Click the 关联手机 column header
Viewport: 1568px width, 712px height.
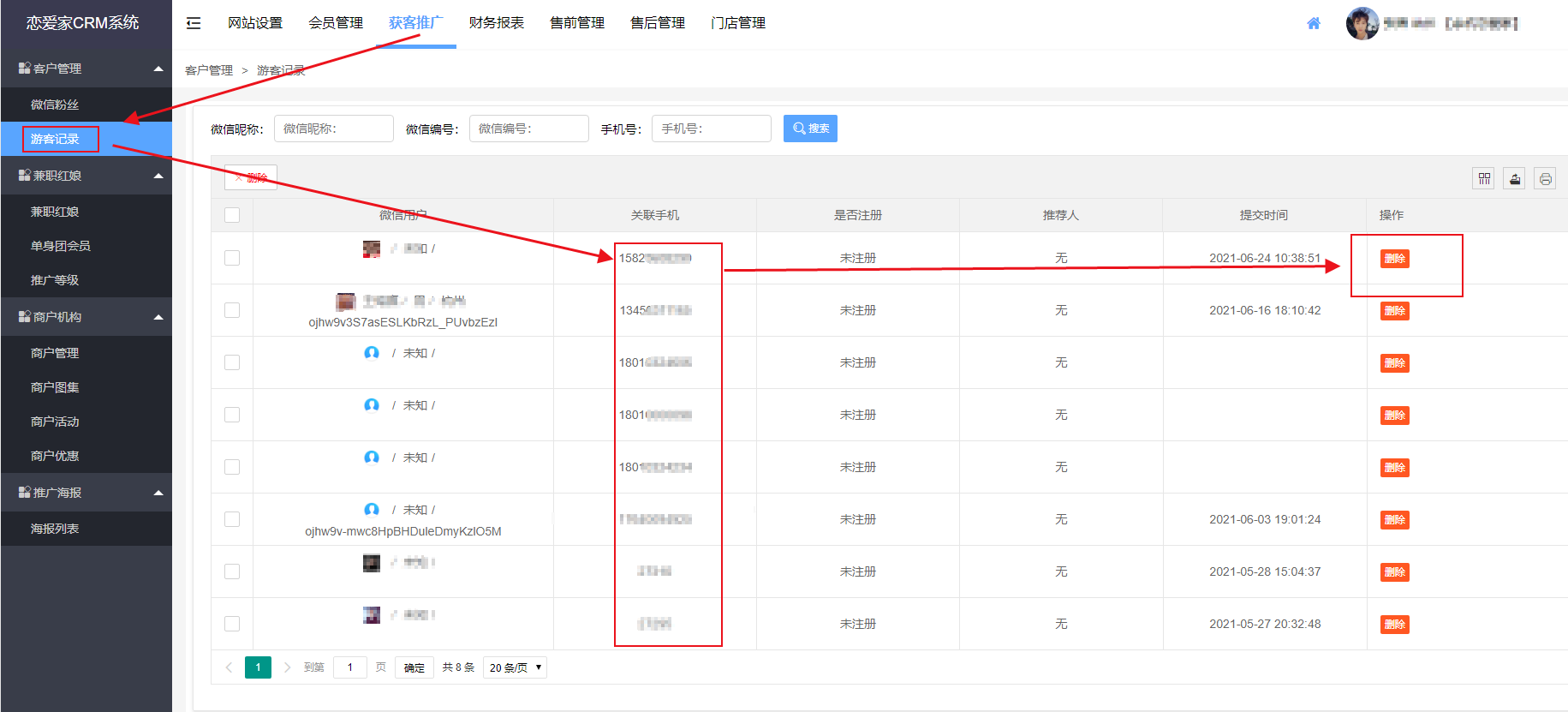click(x=655, y=215)
